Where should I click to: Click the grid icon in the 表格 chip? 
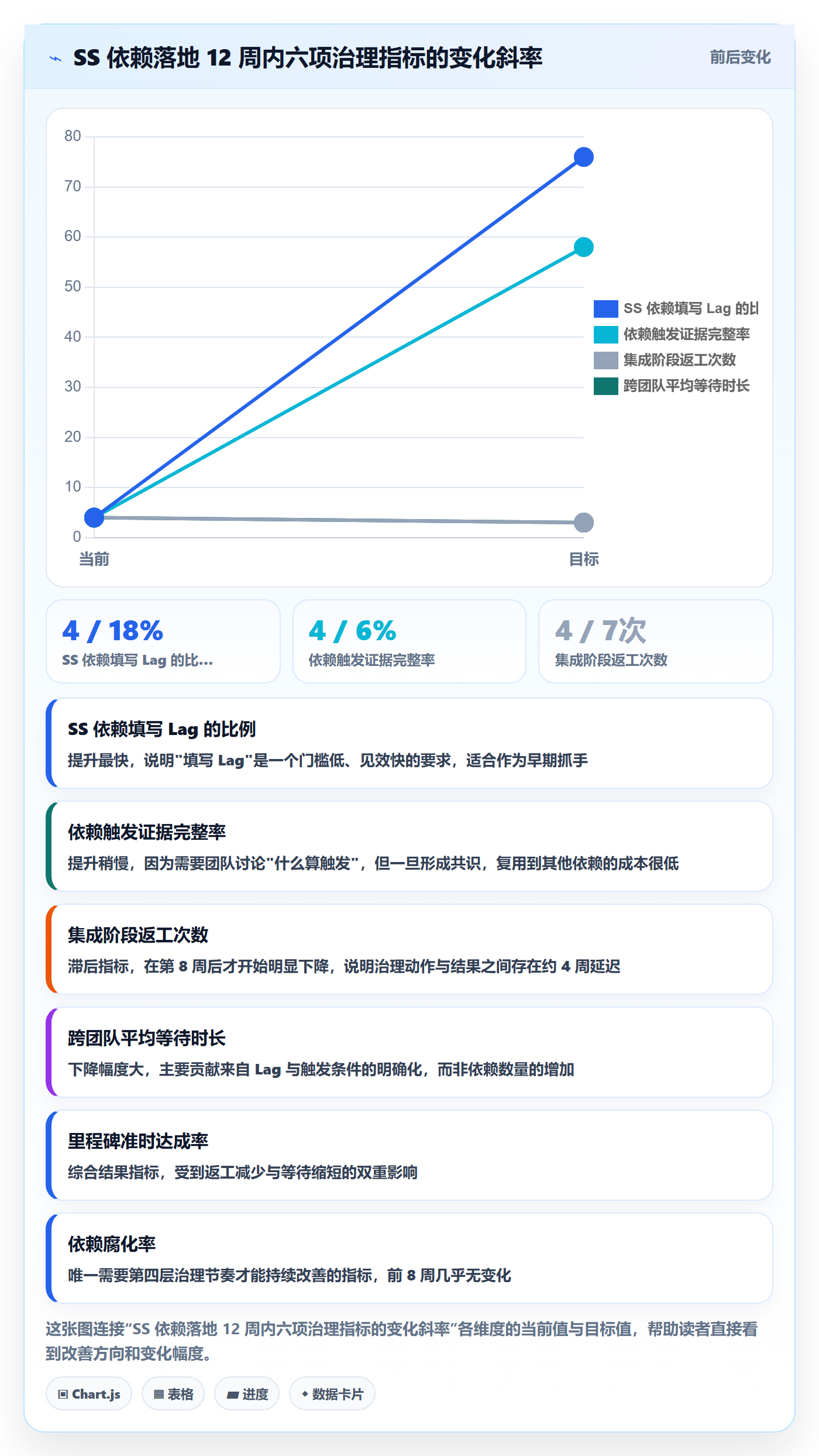click(159, 1395)
